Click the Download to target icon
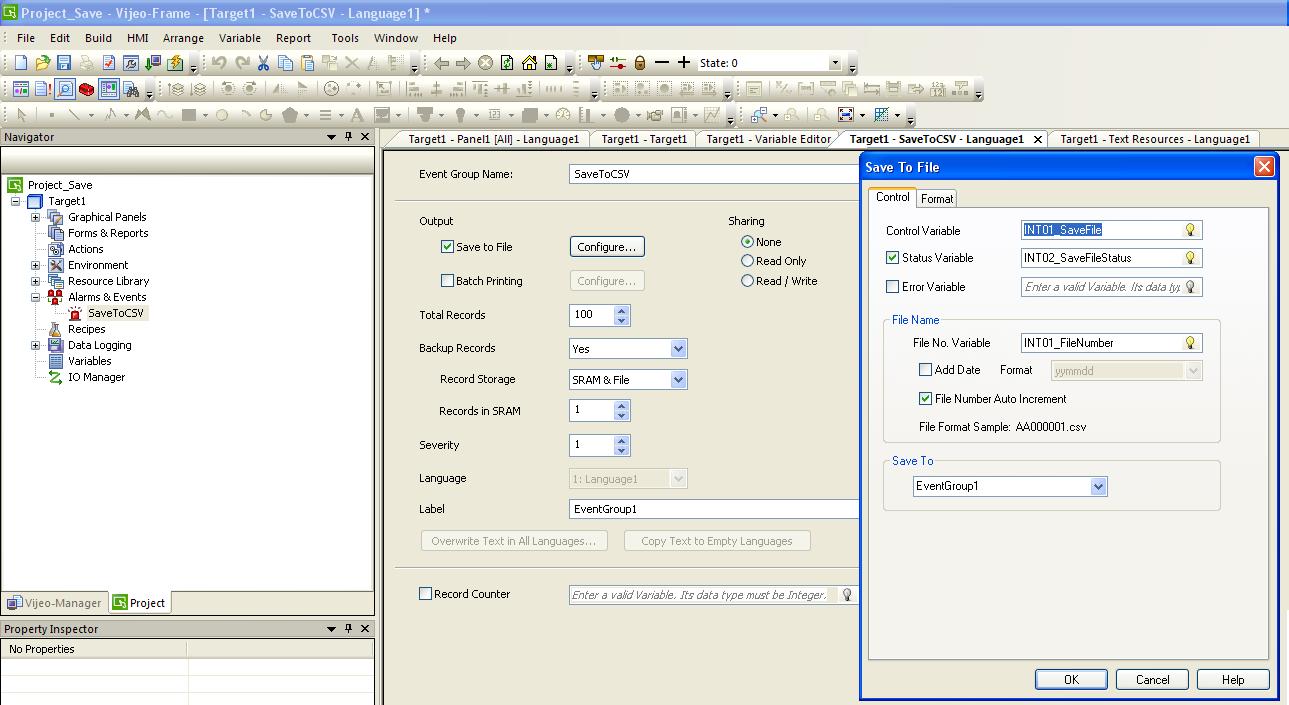 click(153, 63)
